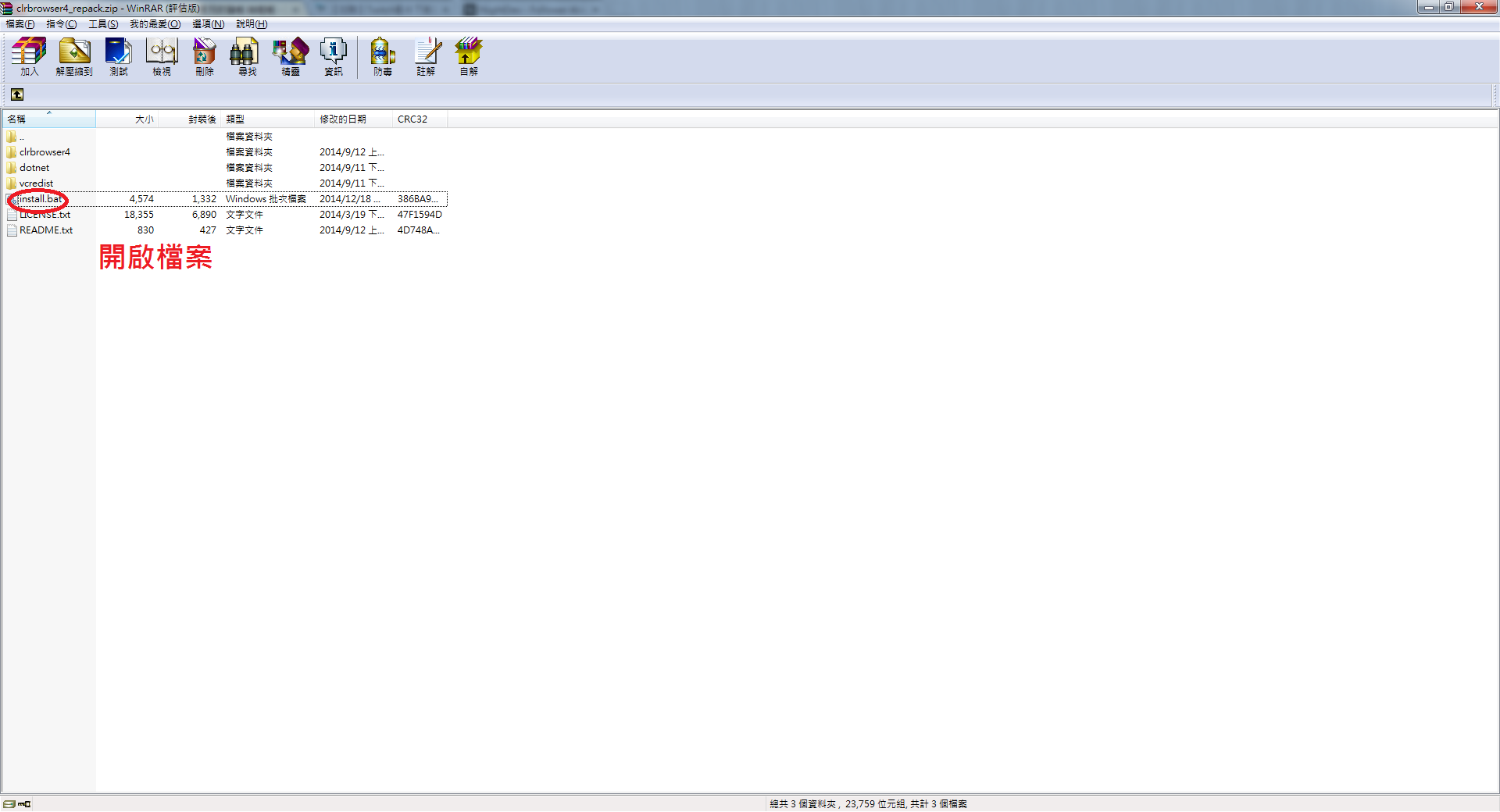The image size is (1500, 812).
Task: Open the 說明(H) menu
Action: [252, 24]
